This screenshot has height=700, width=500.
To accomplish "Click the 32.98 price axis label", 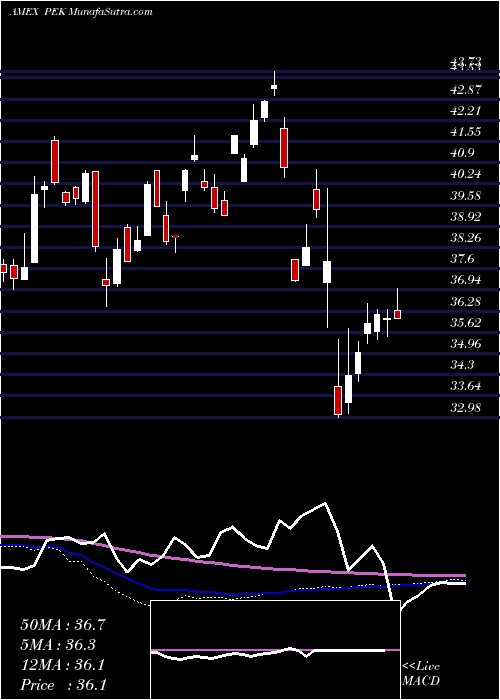I will (466, 407).
